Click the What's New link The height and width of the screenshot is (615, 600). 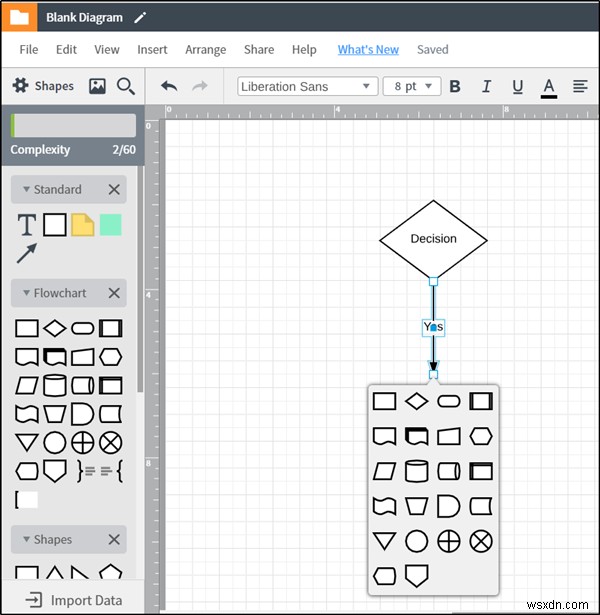[x=368, y=50]
